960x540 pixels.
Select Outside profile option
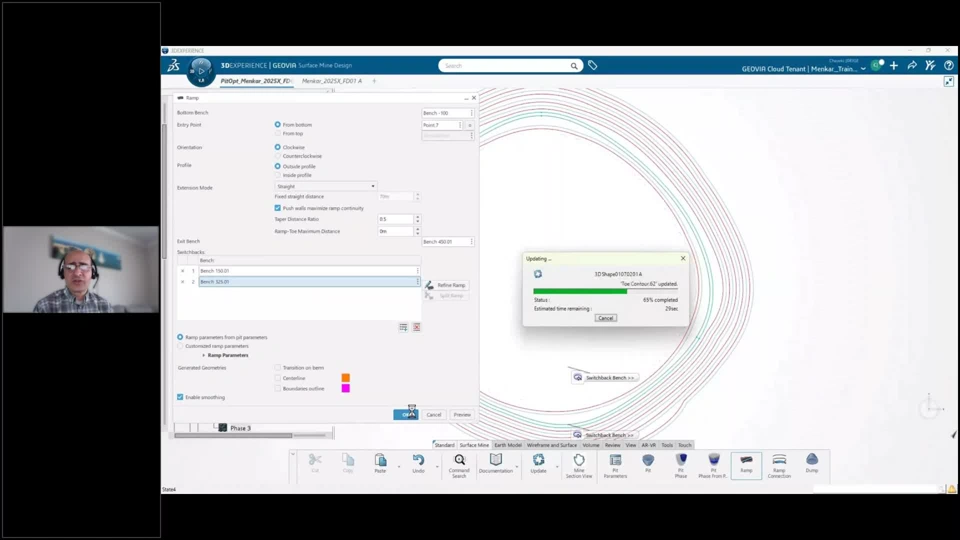click(278, 167)
